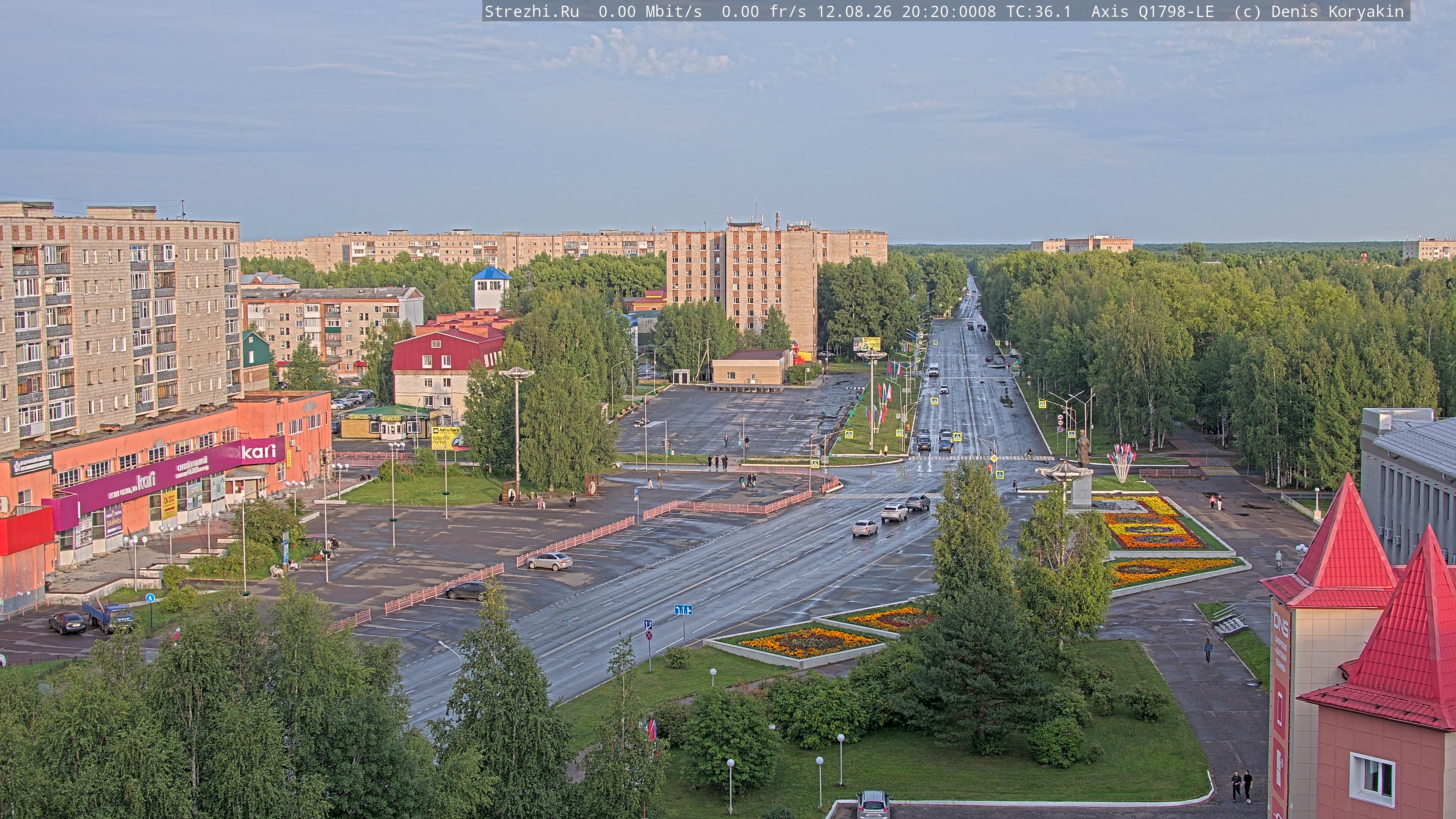This screenshot has width=1456, height=819.
Task: Click the "Axis Q1798-LE" camera model text
Action: pos(1153,12)
